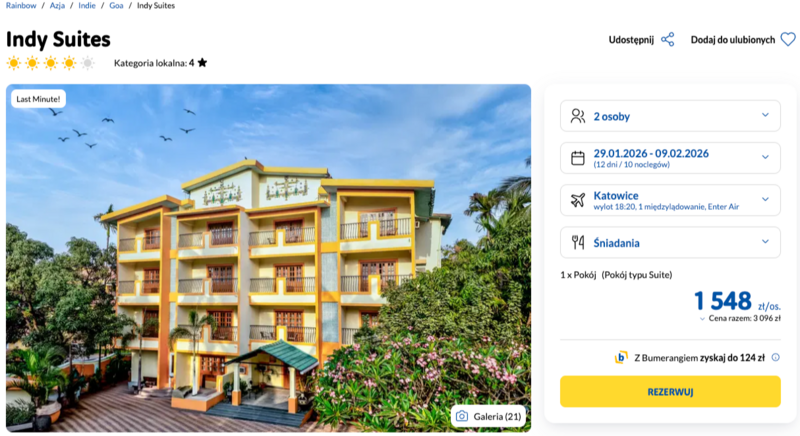Viewport: 800px width, 436px height.
Task: Click the airplane icon beside Katowice
Action: (x=577, y=200)
